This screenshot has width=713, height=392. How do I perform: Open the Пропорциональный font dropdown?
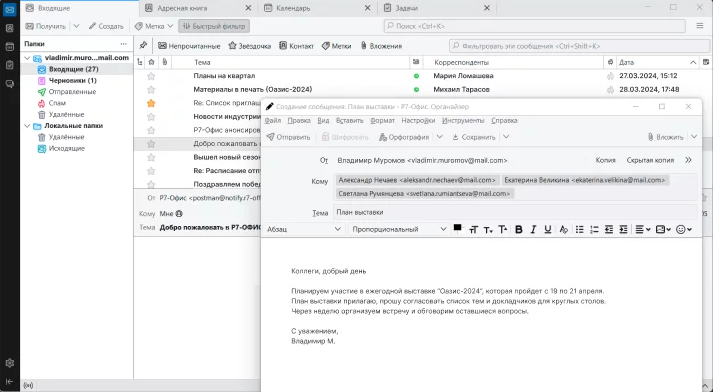(399, 229)
